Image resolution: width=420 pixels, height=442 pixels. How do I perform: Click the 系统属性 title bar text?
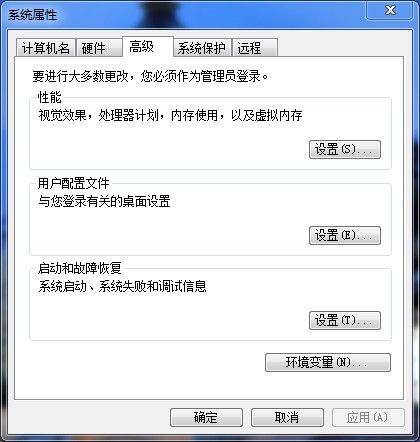[x=33, y=15]
